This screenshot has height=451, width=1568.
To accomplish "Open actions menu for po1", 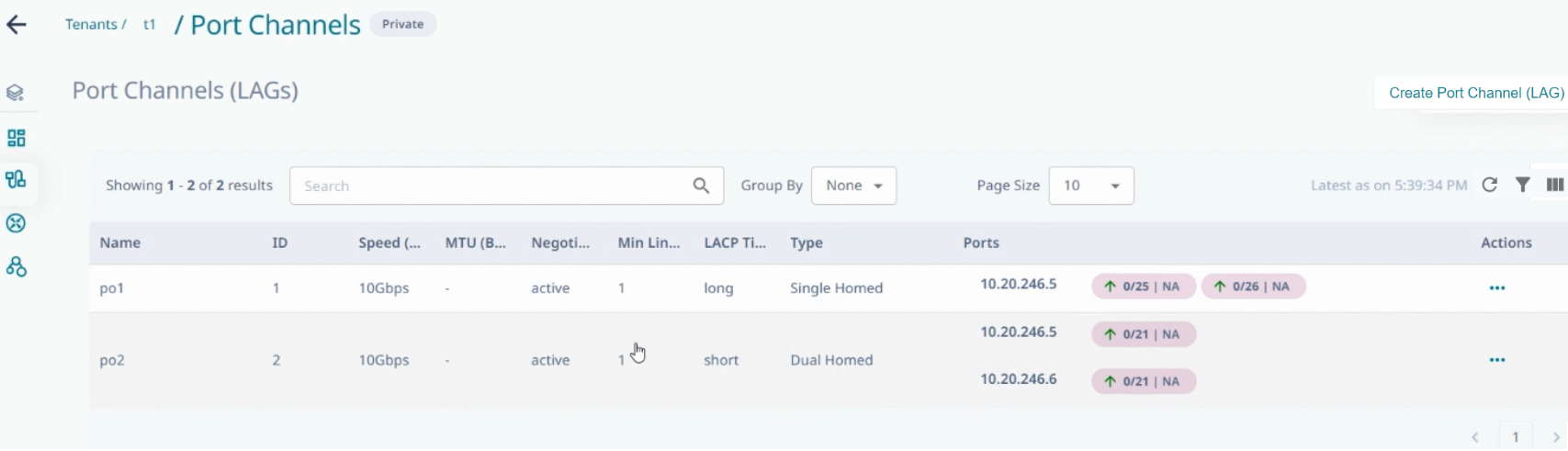I will 1496,288.
